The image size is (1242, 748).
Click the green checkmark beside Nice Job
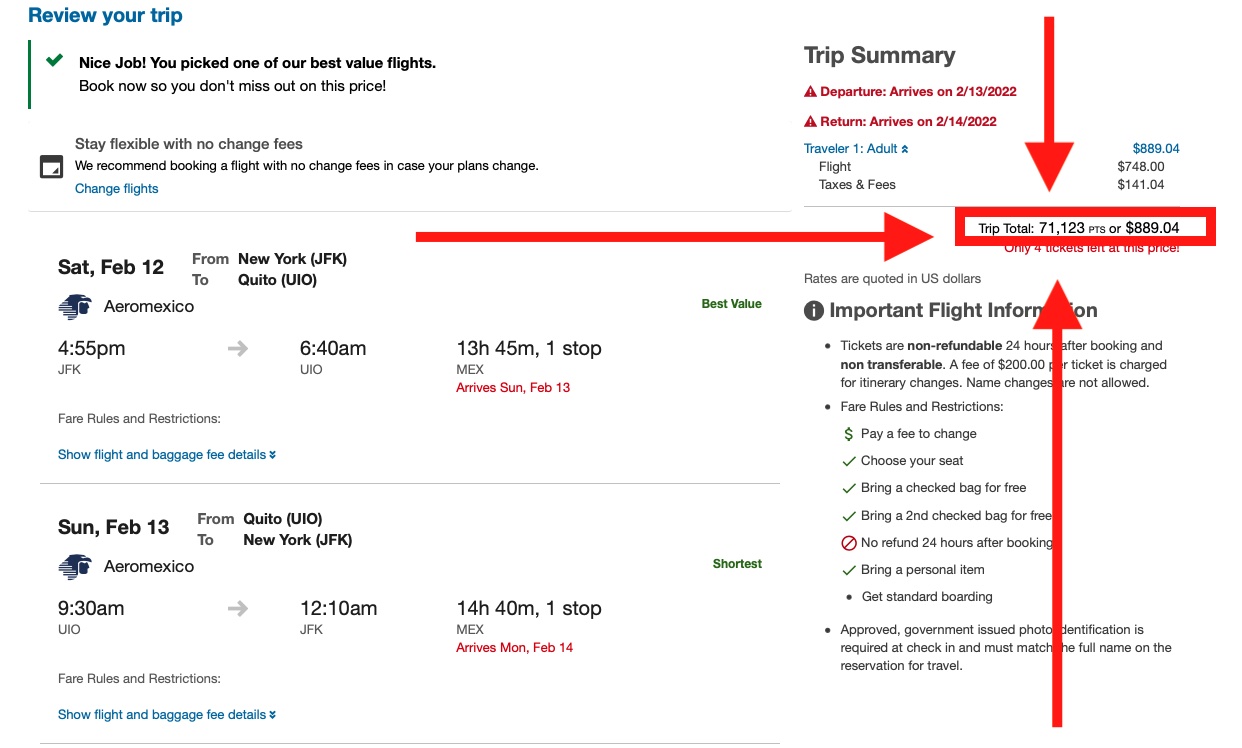[55, 61]
